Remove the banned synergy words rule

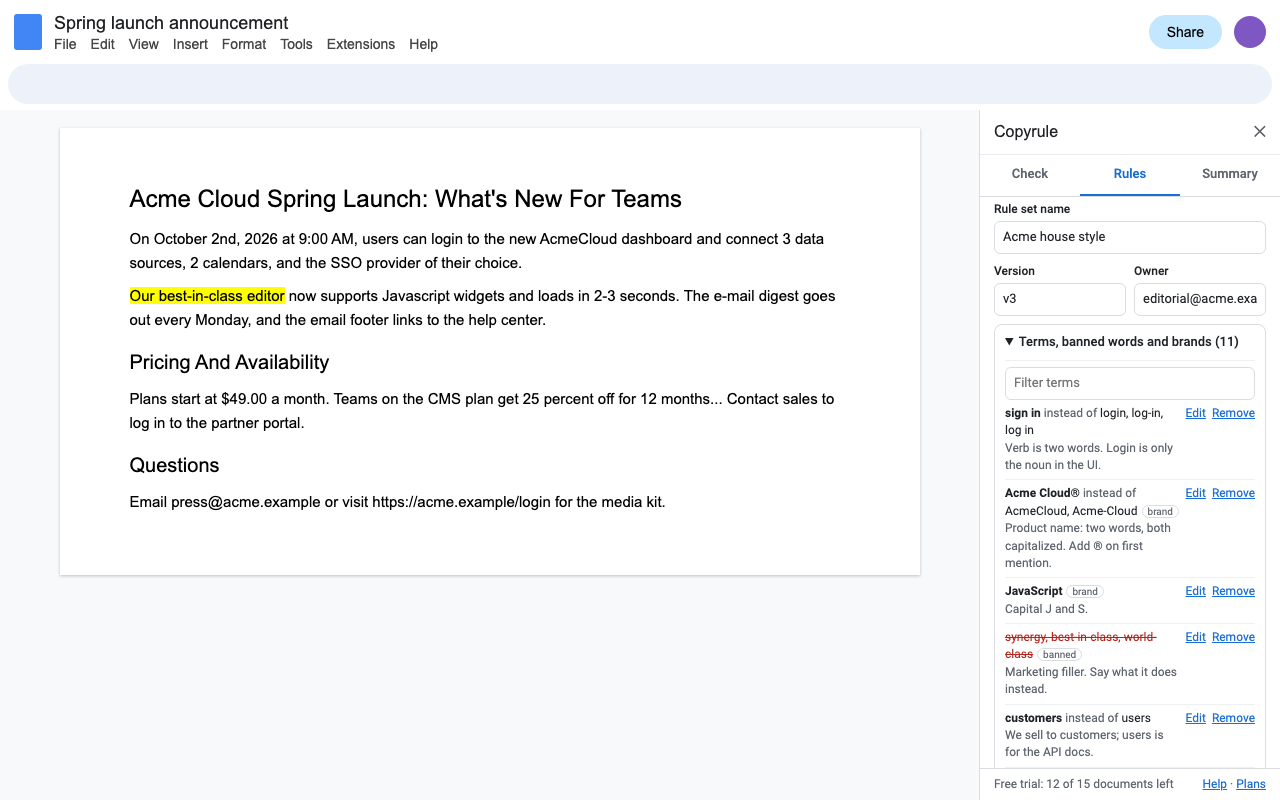click(1233, 637)
